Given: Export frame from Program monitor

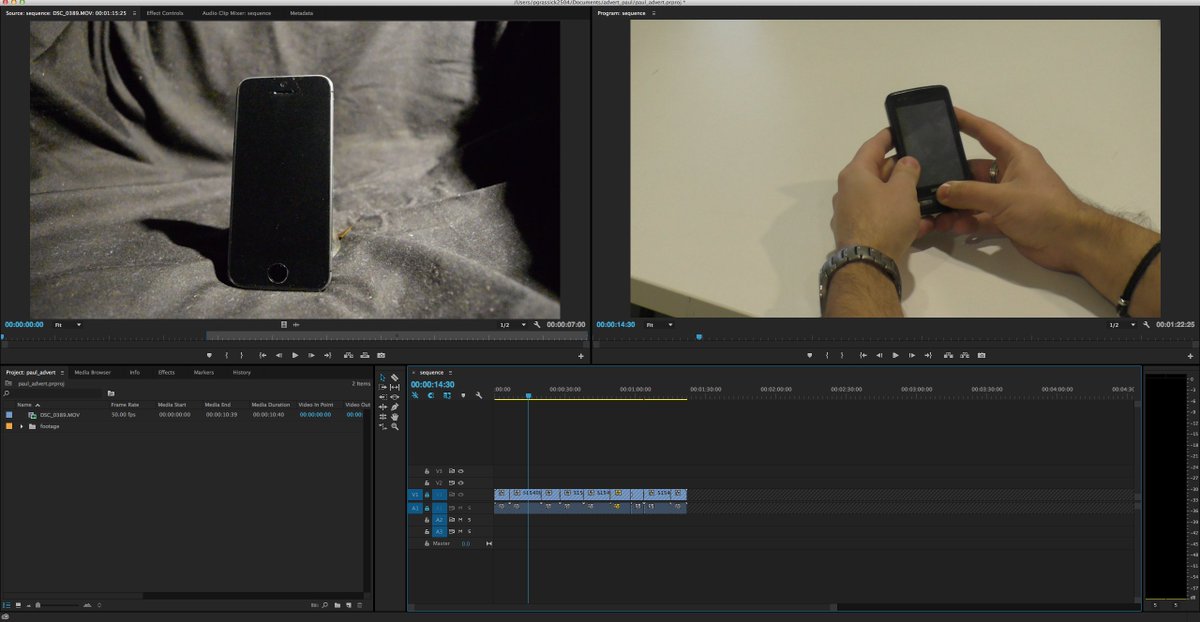Looking at the screenshot, I should pos(981,355).
